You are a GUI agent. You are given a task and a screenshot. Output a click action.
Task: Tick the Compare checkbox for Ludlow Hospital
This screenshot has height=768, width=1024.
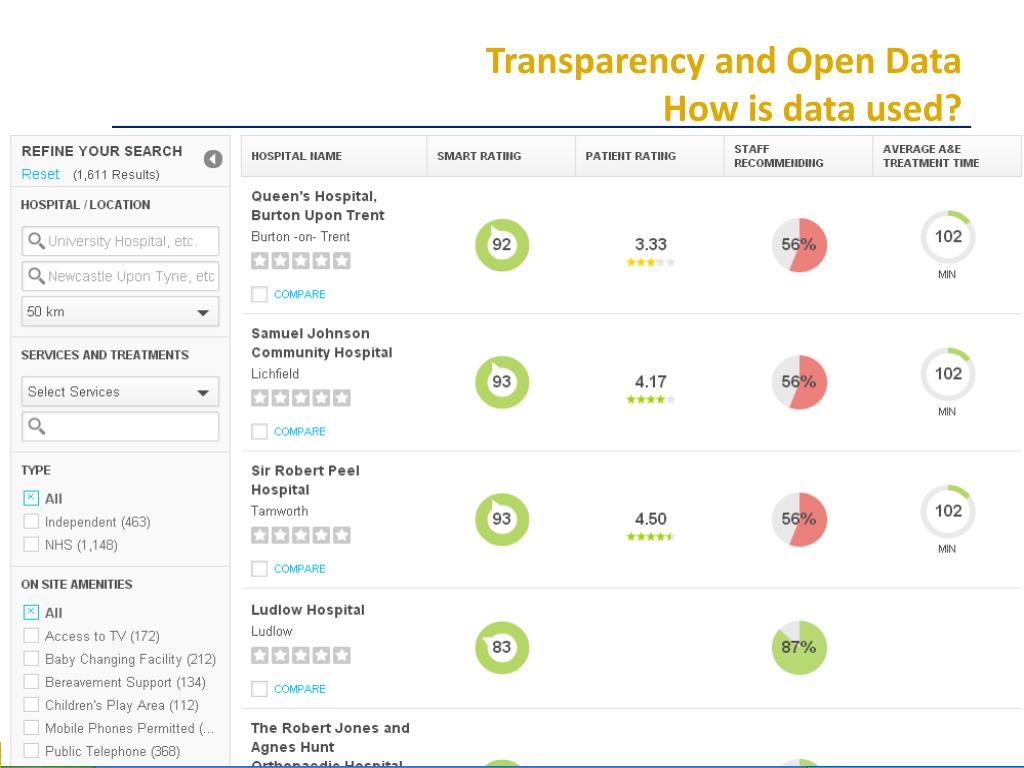click(x=259, y=689)
